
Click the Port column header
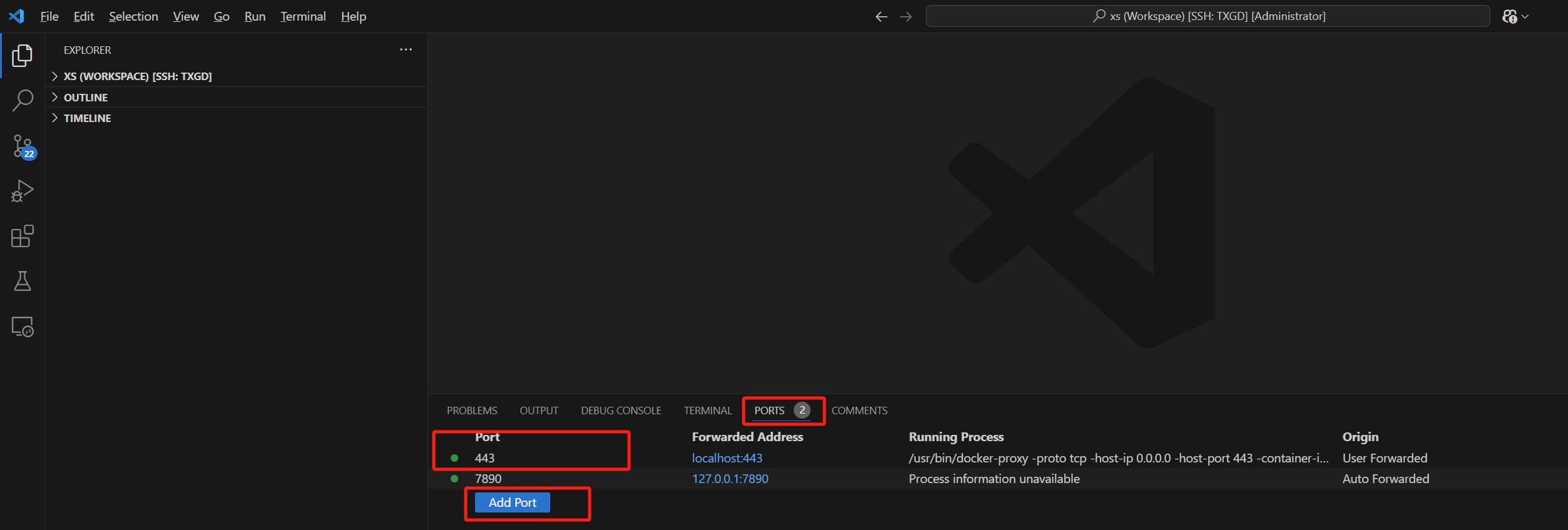tap(487, 437)
